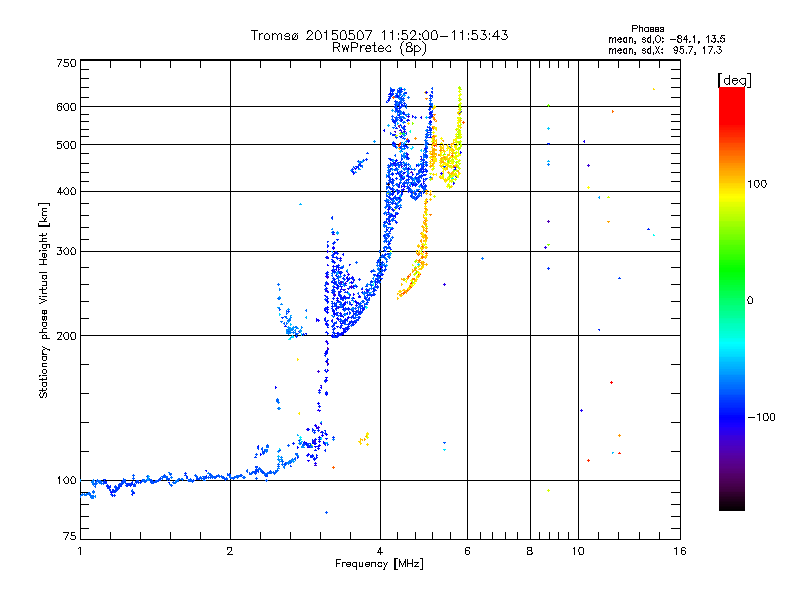This screenshot has height=600, width=800.
Task: Click the 'Stationary phase Virtual Height [km]' axis title
Action: click(44, 300)
